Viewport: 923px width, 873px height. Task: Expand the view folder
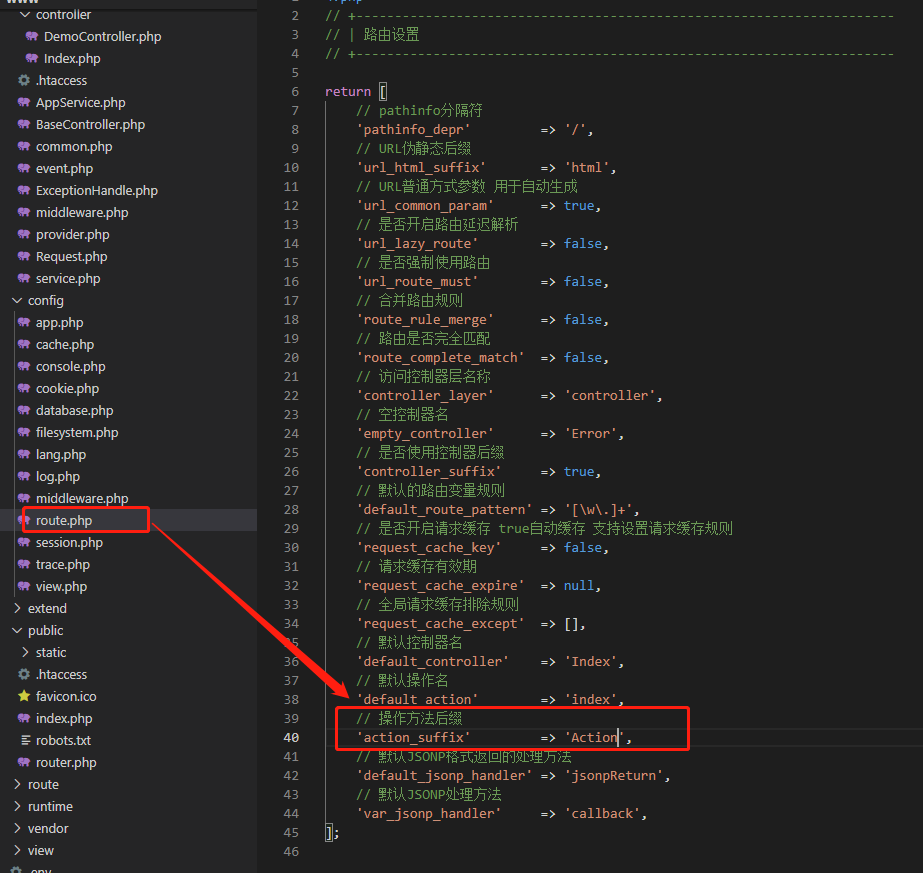[17, 850]
